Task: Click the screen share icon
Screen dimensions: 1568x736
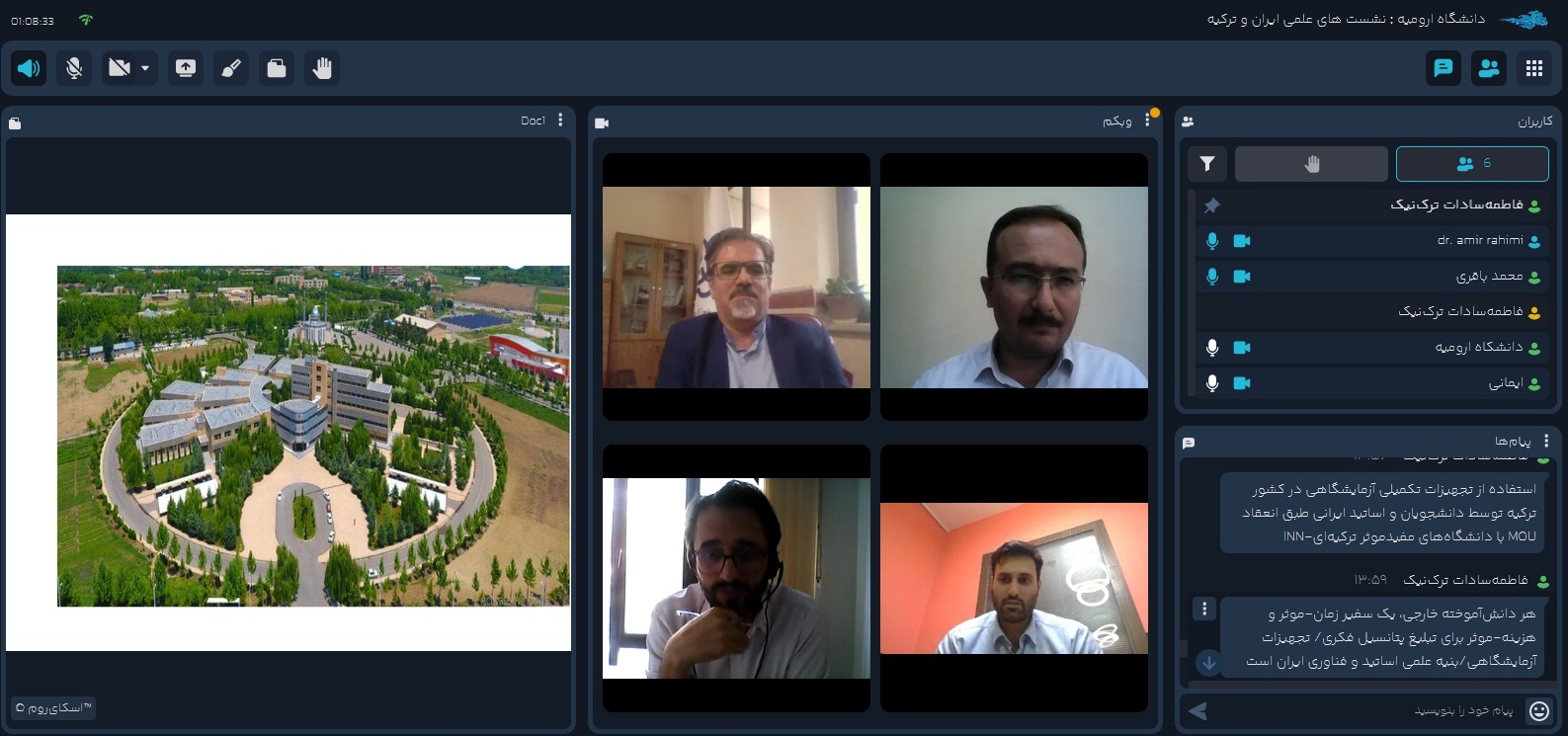Action: tap(186, 68)
